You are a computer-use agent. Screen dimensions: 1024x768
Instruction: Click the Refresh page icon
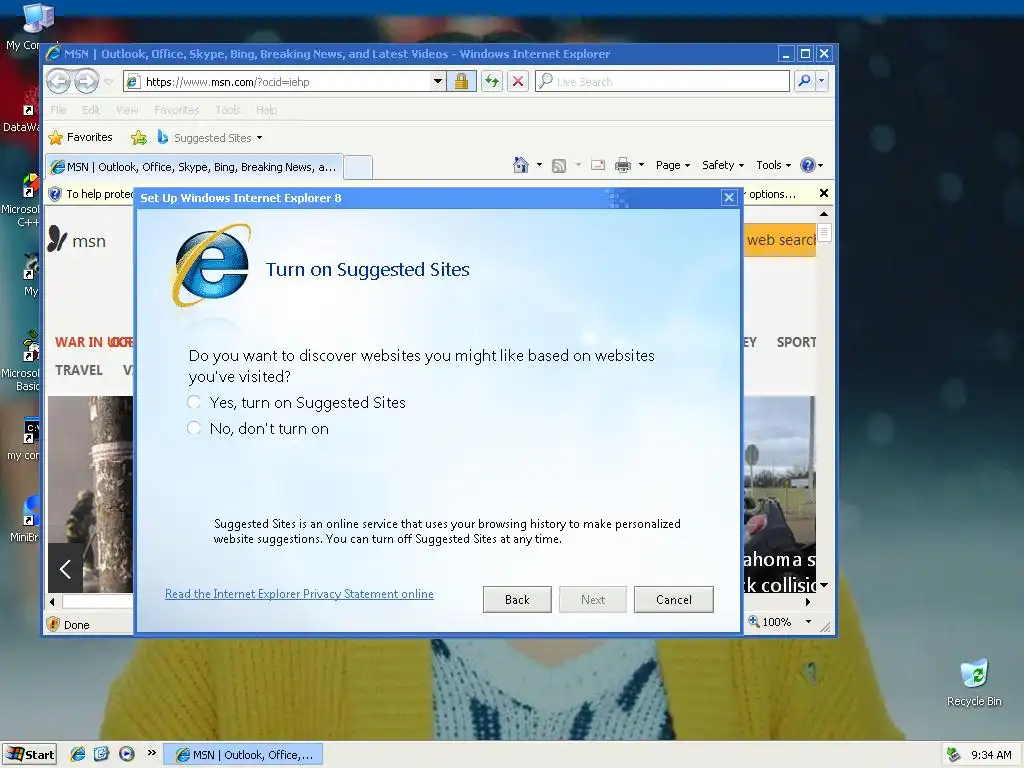click(492, 82)
